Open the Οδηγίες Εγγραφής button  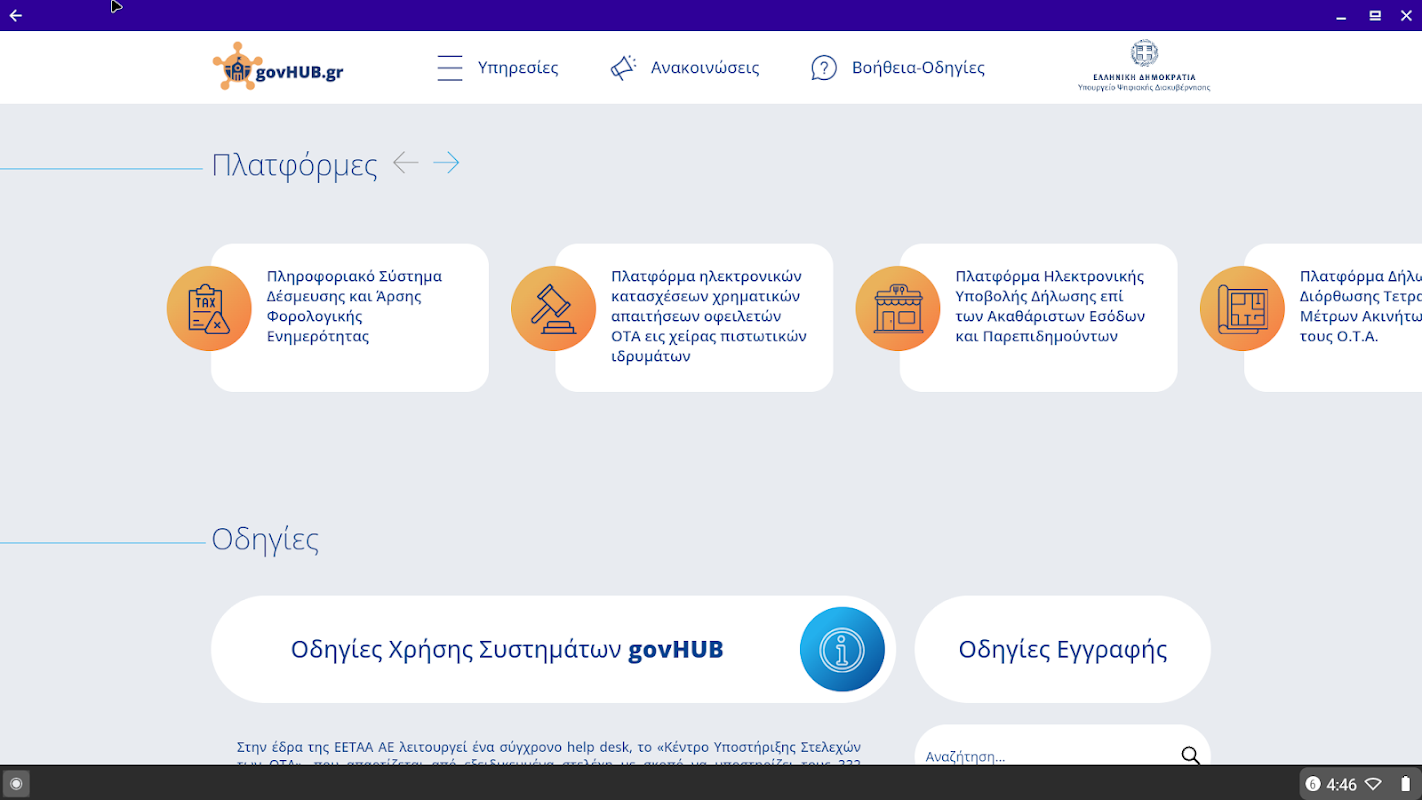[1062, 650]
